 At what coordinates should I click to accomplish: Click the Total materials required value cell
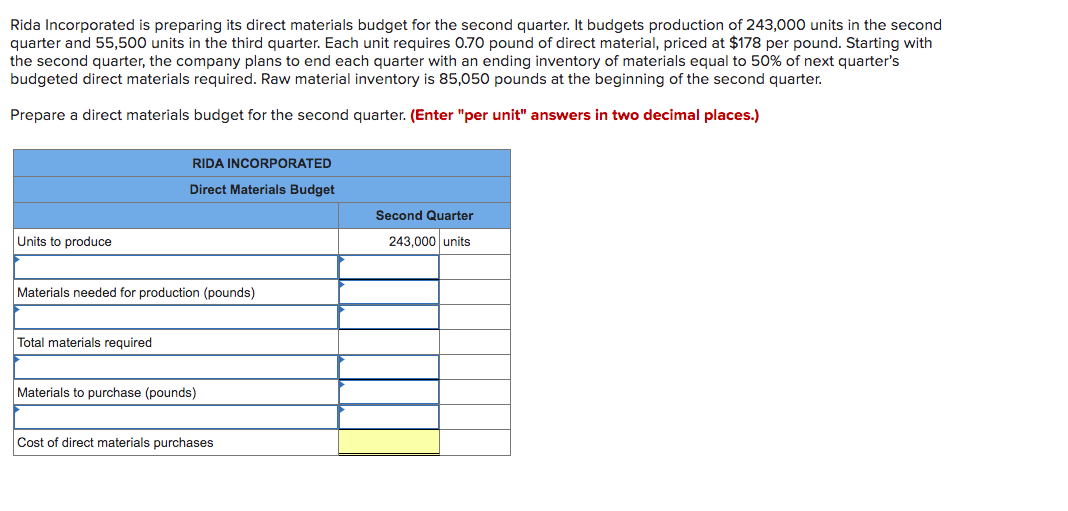tap(389, 342)
